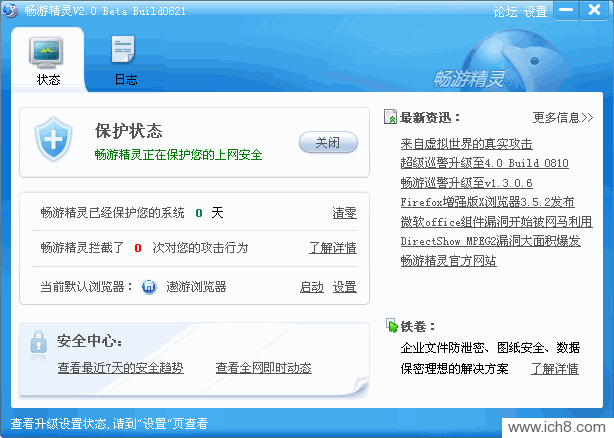Open the 日志 log tab
The image size is (614, 438).
(x=125, y=60)
